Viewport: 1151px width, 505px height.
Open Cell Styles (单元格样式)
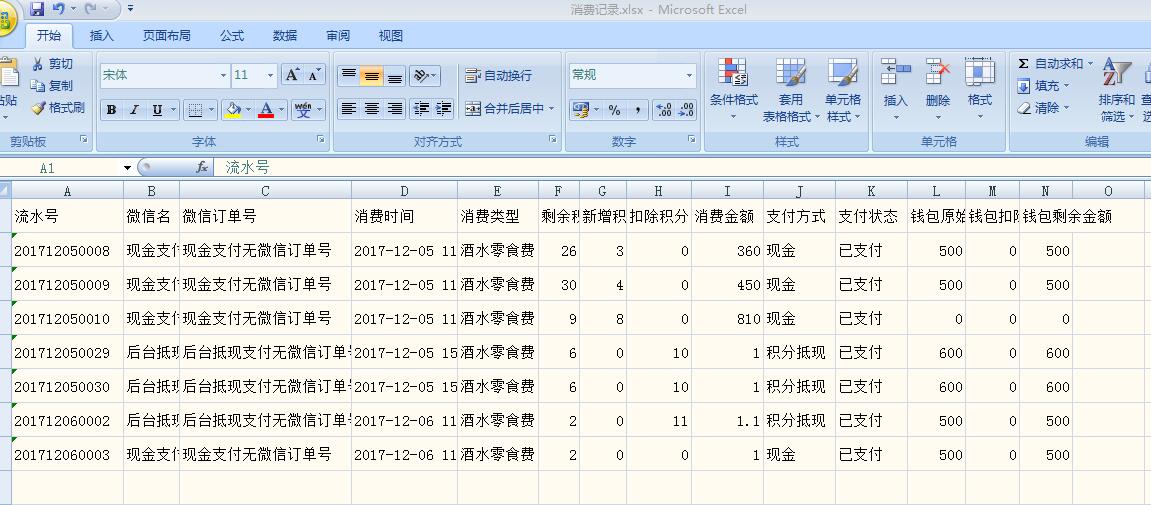click(x=843, y=90)
